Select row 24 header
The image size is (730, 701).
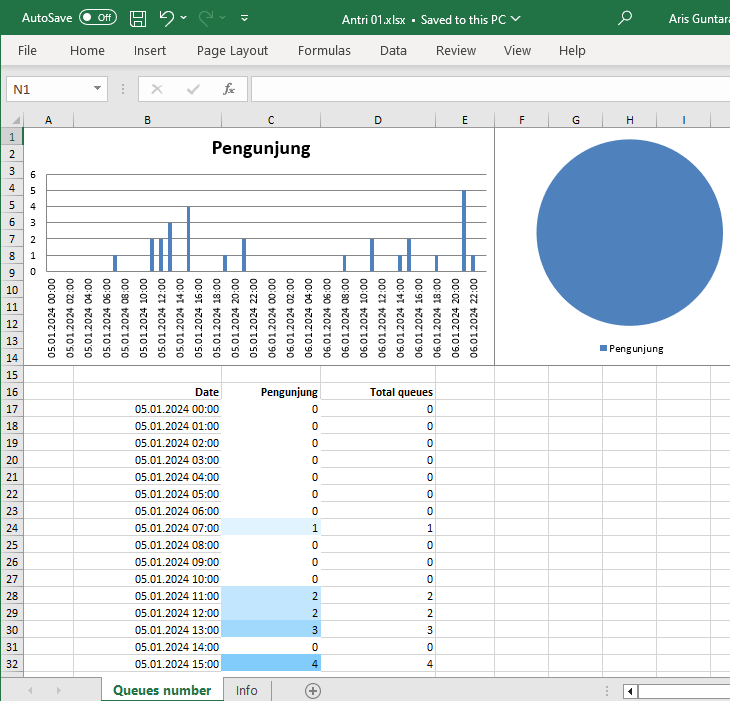[12, 528]
